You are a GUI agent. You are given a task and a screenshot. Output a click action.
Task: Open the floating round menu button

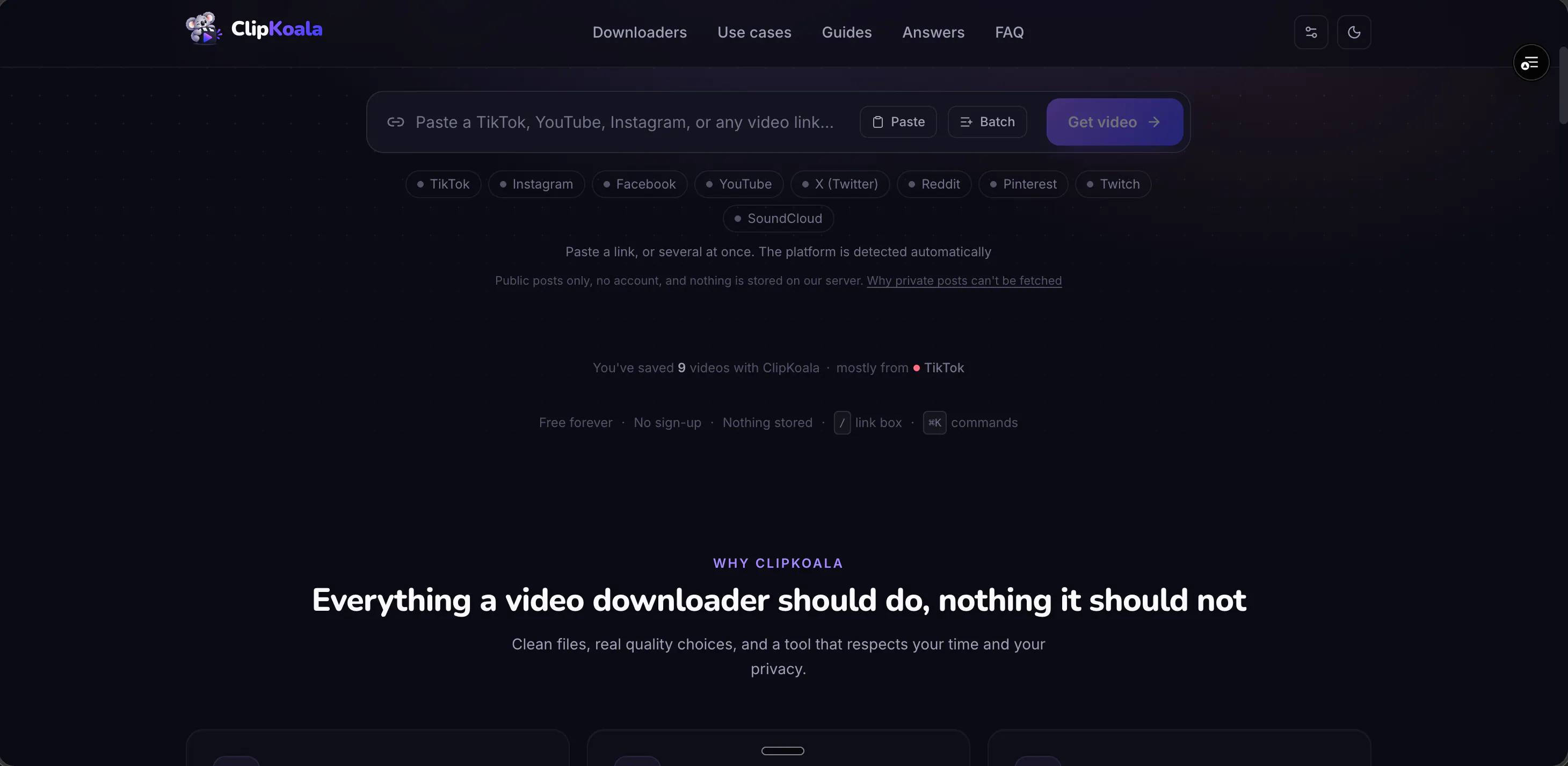1531,62
